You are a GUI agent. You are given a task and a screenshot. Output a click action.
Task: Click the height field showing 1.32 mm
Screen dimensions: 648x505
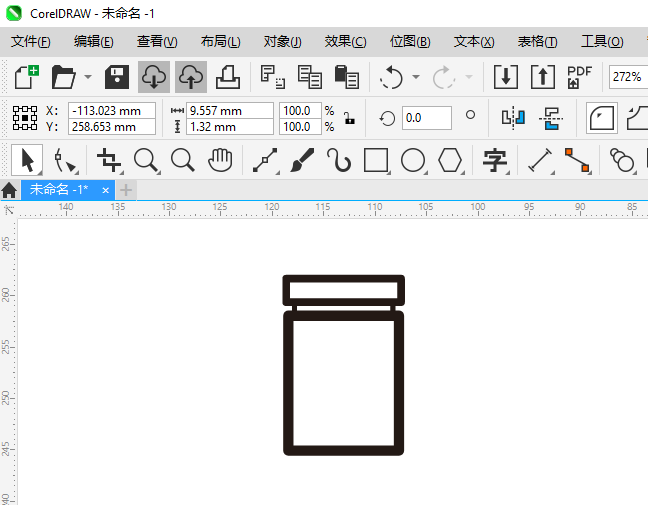[x=230, y=127]
